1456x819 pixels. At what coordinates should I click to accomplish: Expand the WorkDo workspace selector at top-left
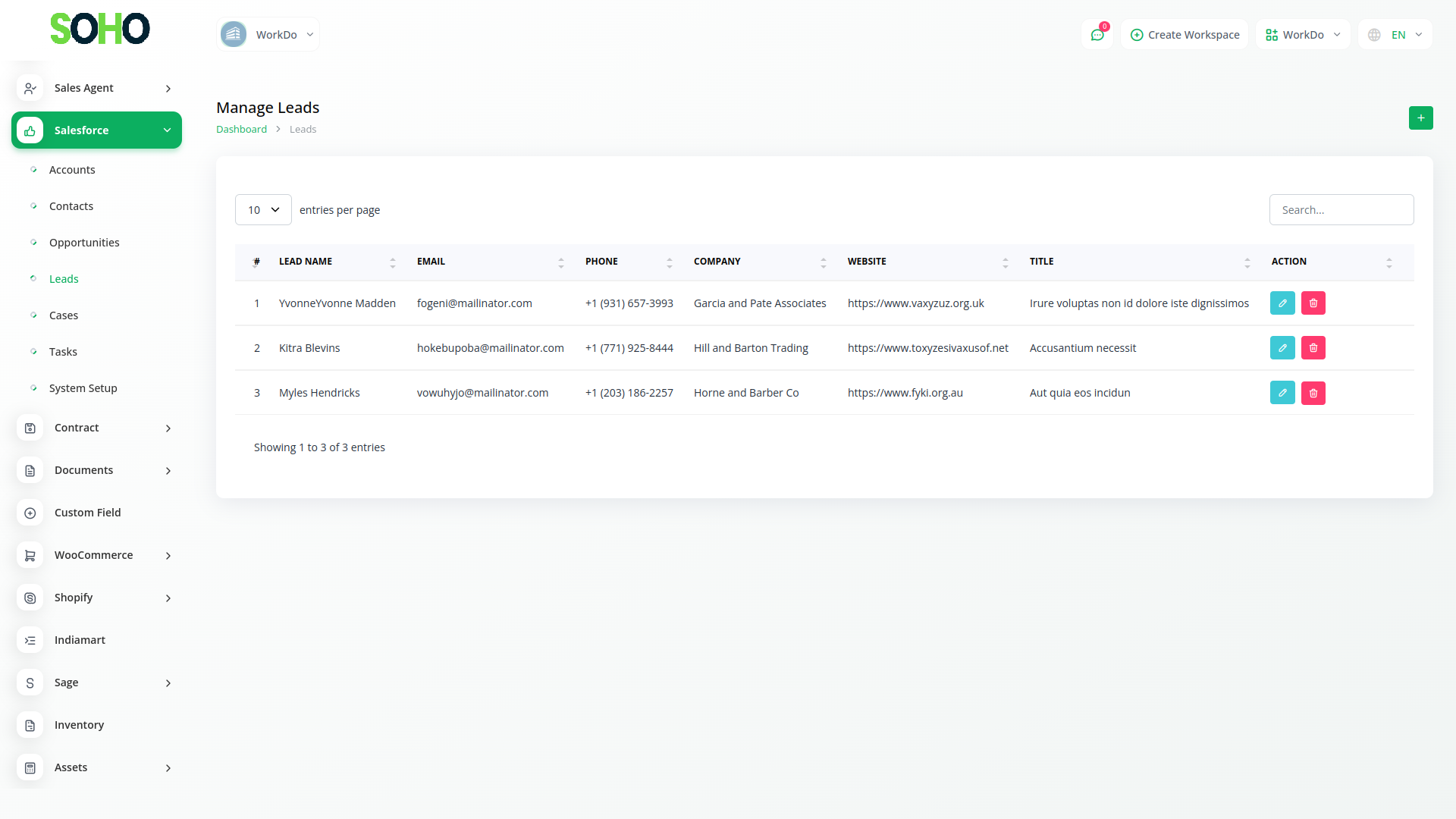(x=268, y=35)
